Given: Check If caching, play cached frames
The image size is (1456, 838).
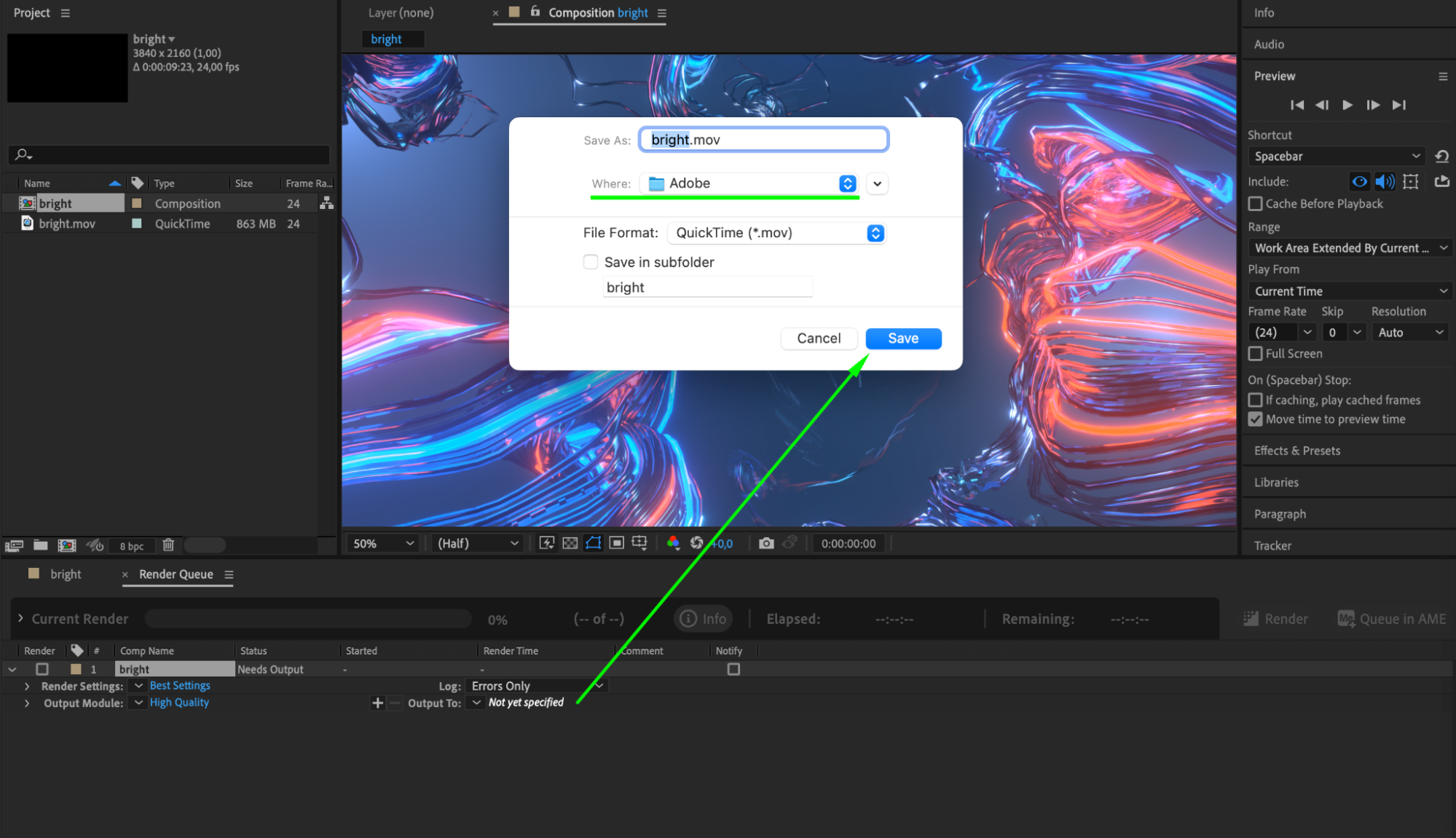Looking at the screenshot, I should 1256,400.
